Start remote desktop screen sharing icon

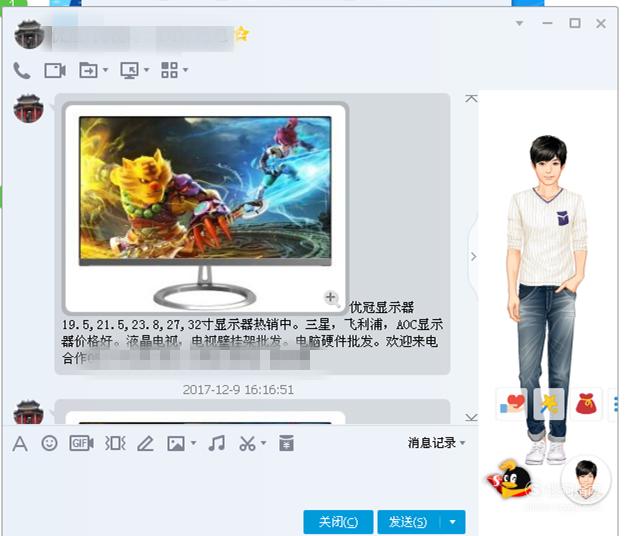(x=130, y=71)
